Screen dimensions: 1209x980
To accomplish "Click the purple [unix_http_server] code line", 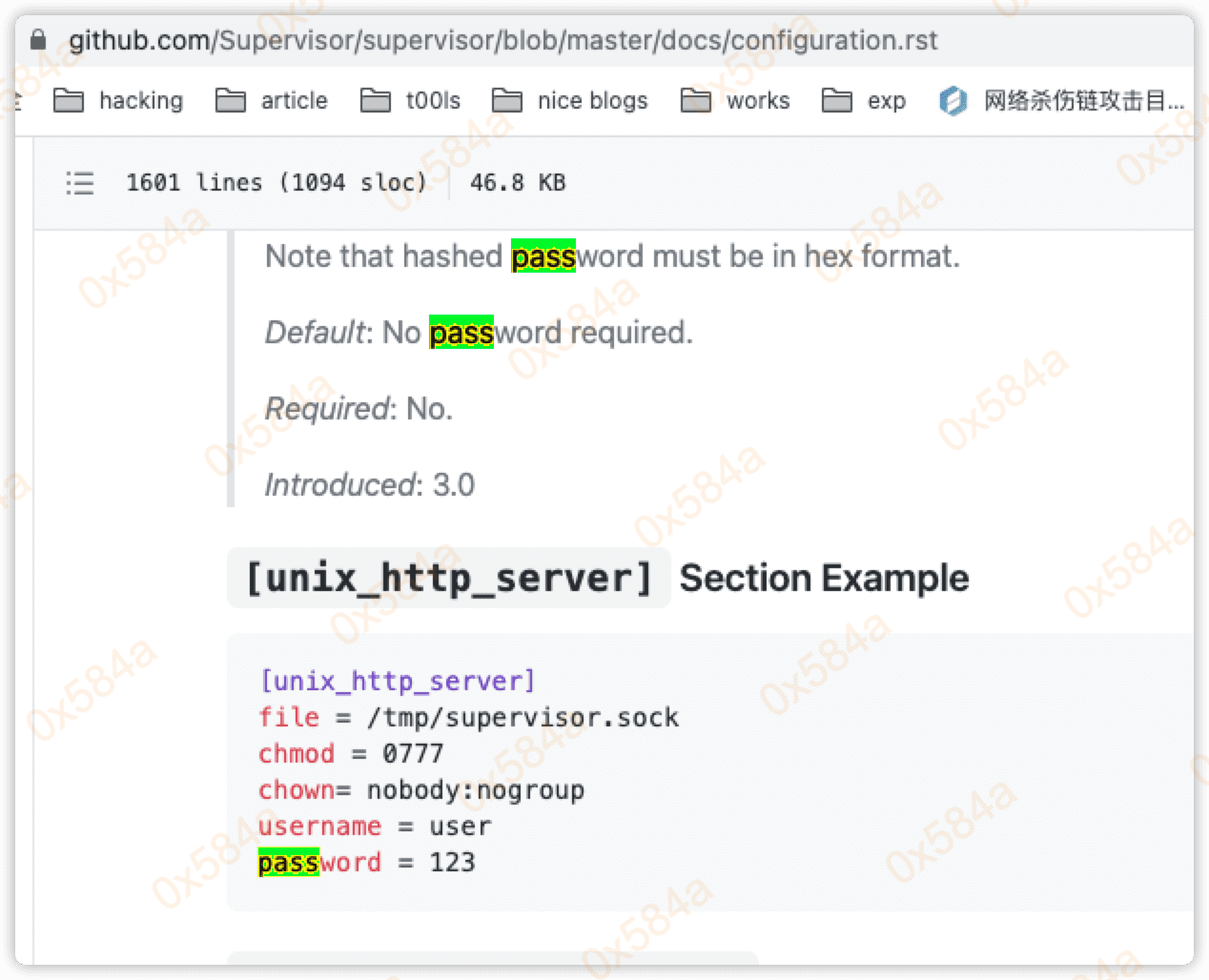I will click(x=398, y=681).
